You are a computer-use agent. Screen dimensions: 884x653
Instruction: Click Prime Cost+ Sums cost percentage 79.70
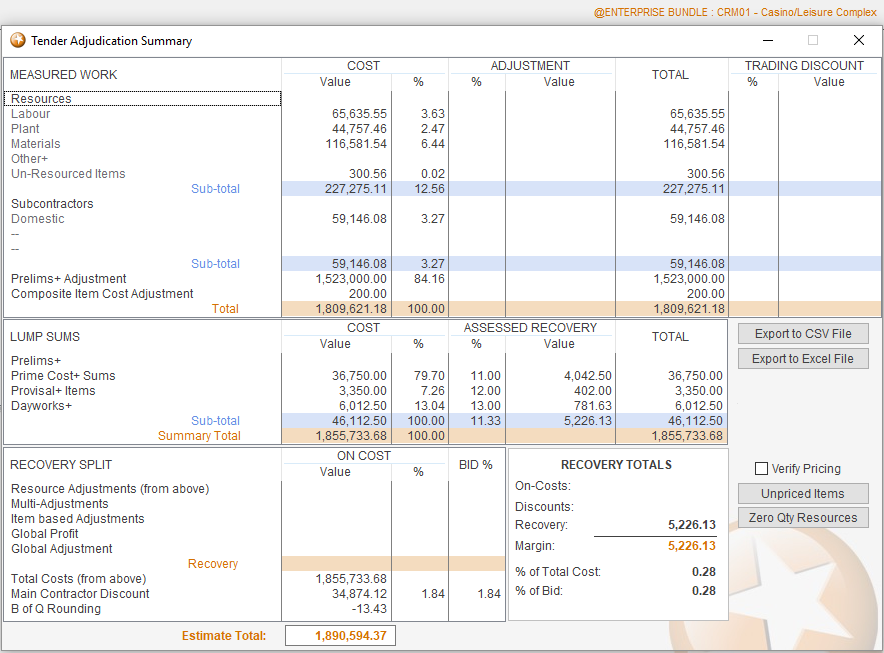tap(430, 376)
